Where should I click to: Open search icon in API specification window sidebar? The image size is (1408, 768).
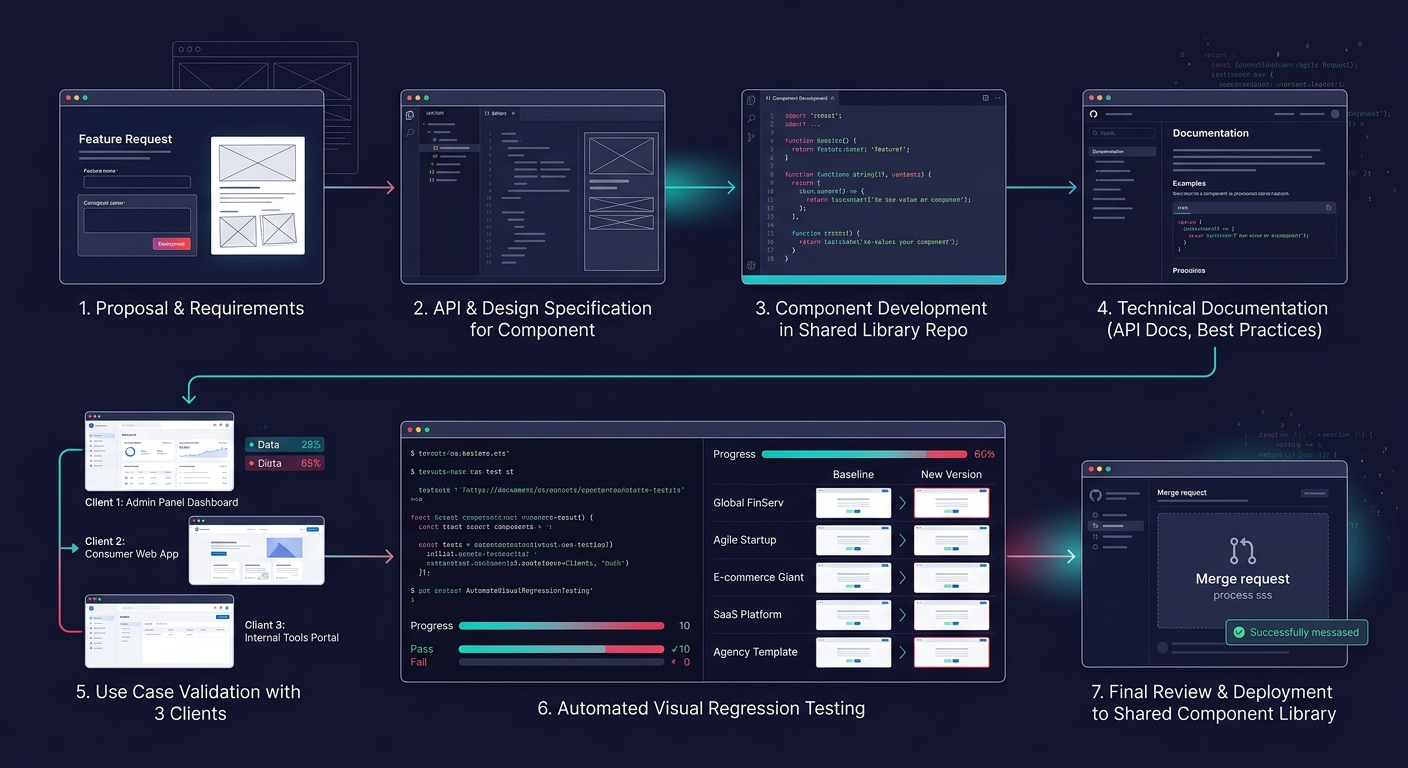point(410,132)
